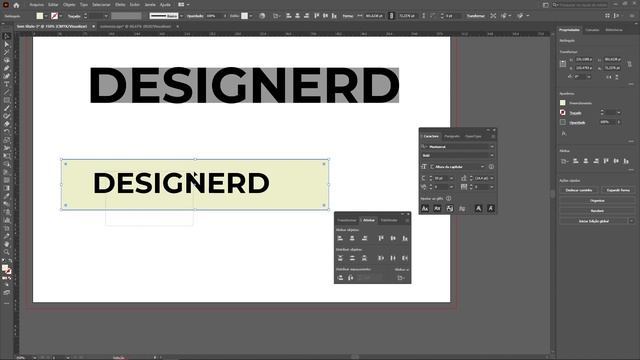Click vertical align top in Alinhar panel

(x=381, y=238)
